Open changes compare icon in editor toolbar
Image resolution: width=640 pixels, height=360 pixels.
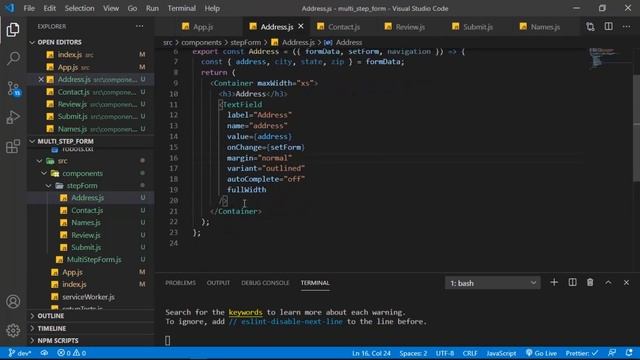pyautogui.click(x=590, y=27)
